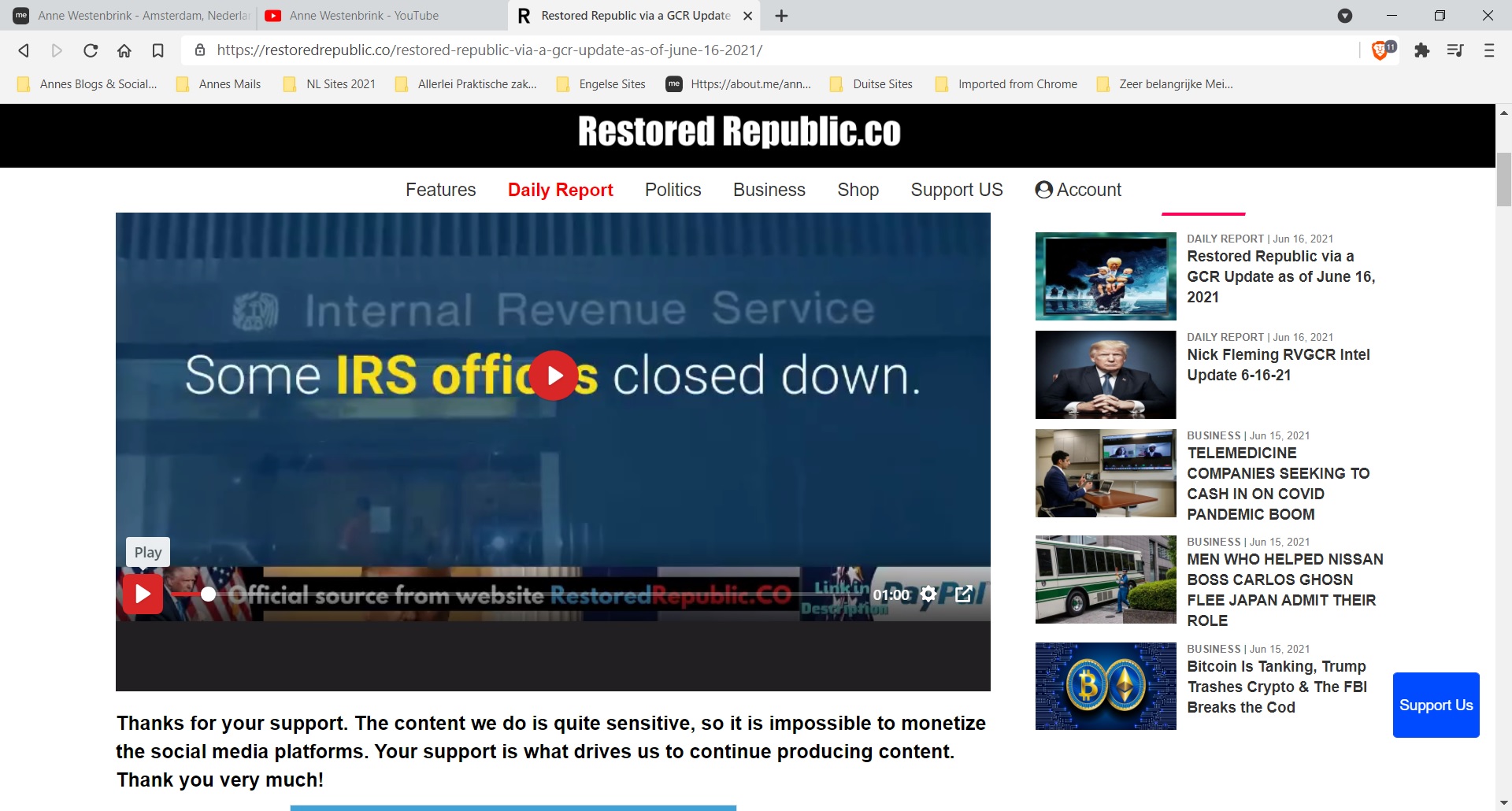Open the Shop menu item

(858, 190)
